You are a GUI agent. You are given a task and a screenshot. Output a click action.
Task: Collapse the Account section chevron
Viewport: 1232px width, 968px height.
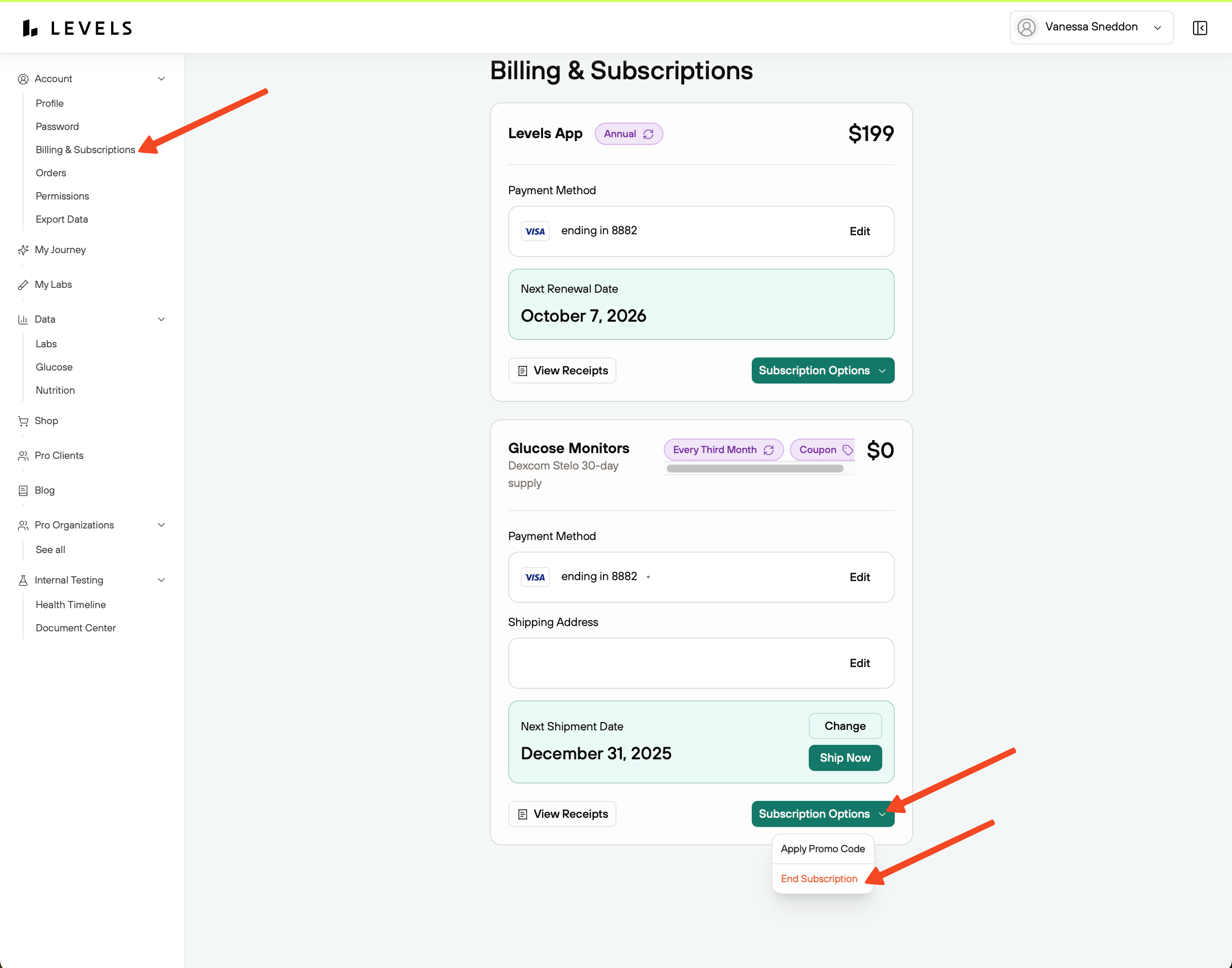[161, 79]
